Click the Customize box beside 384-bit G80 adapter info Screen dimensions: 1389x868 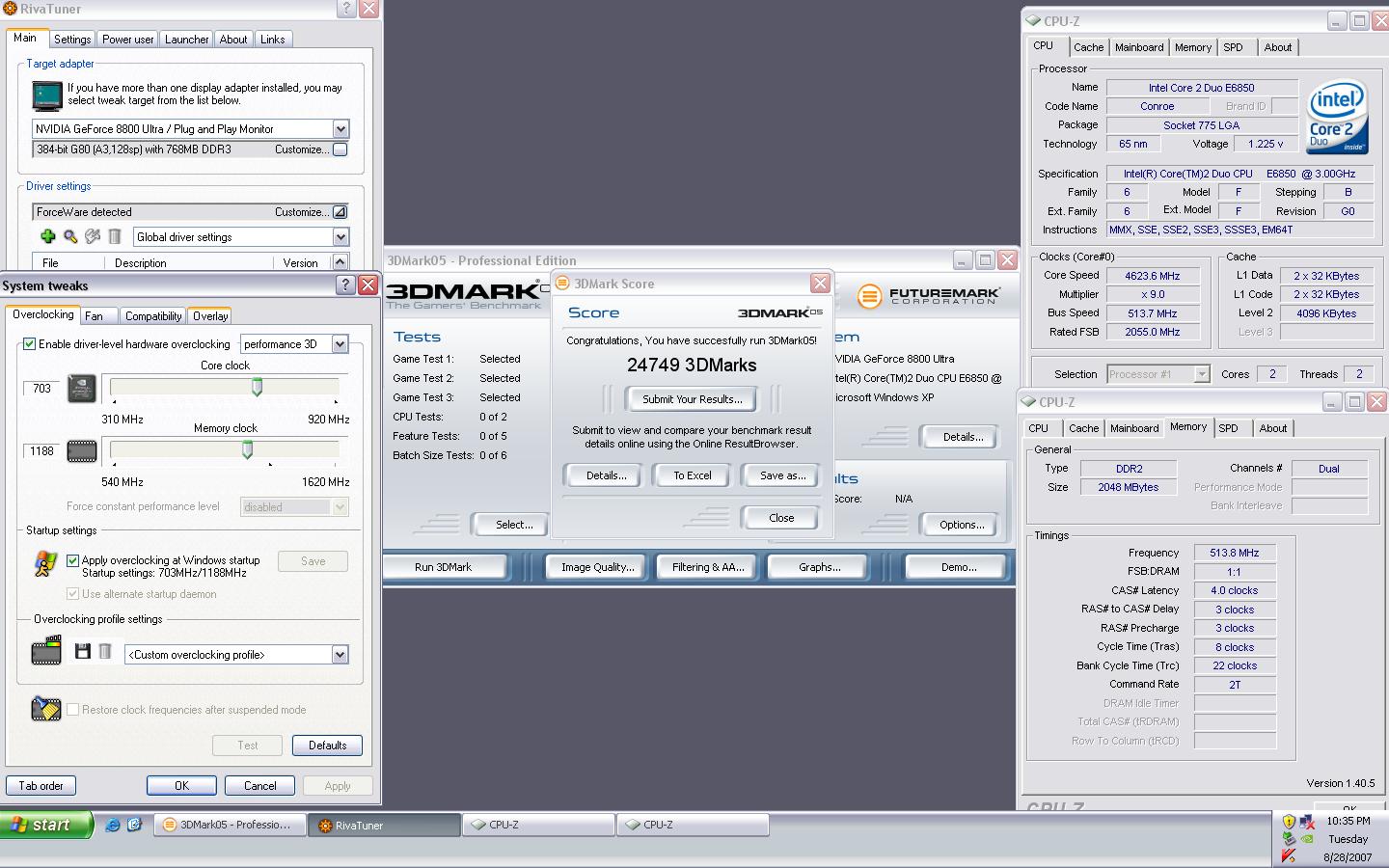(340, 149)
